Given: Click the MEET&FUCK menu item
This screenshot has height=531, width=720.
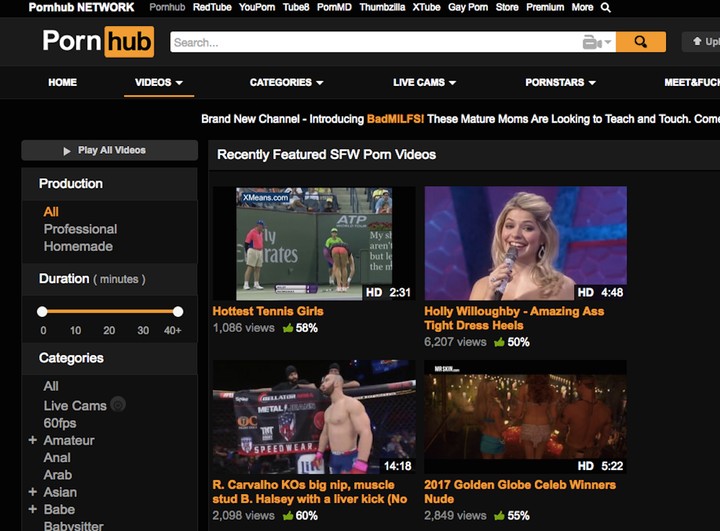Looking at the screenshot, I should (692, 82).
